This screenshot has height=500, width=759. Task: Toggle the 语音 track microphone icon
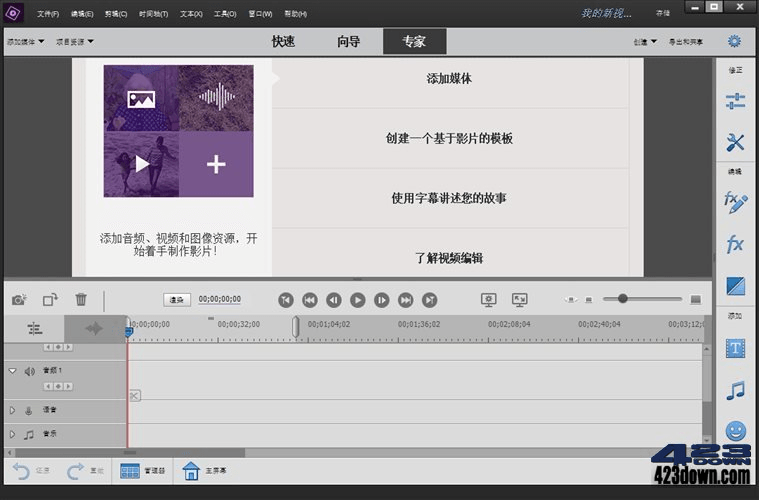pyautogui.click(x=29, y=410)
